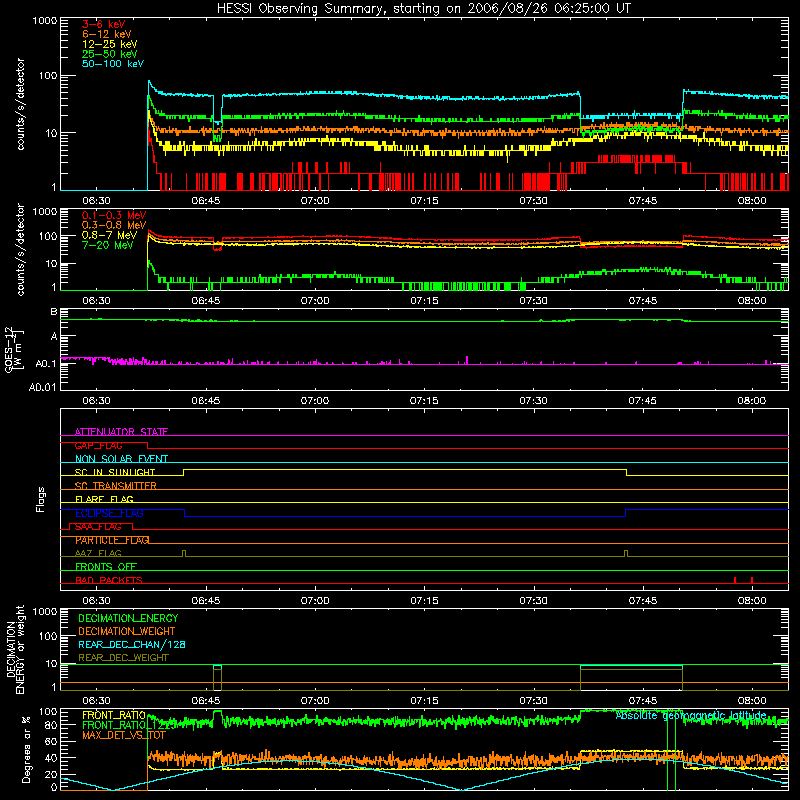Select the SC_IN_SUNLIGHT flag label
Viewport: 800px width, 800px height.
(115, 472)
